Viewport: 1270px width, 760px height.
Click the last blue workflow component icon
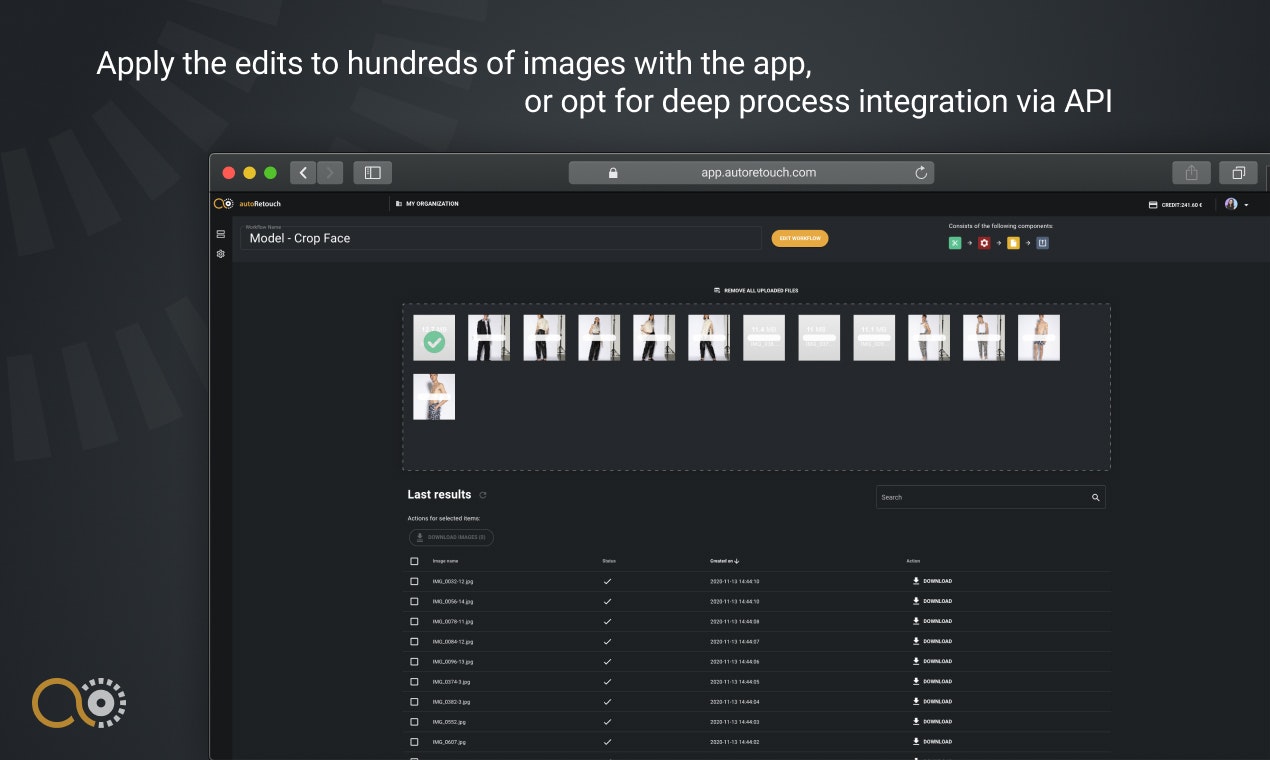coord(1040,242)
